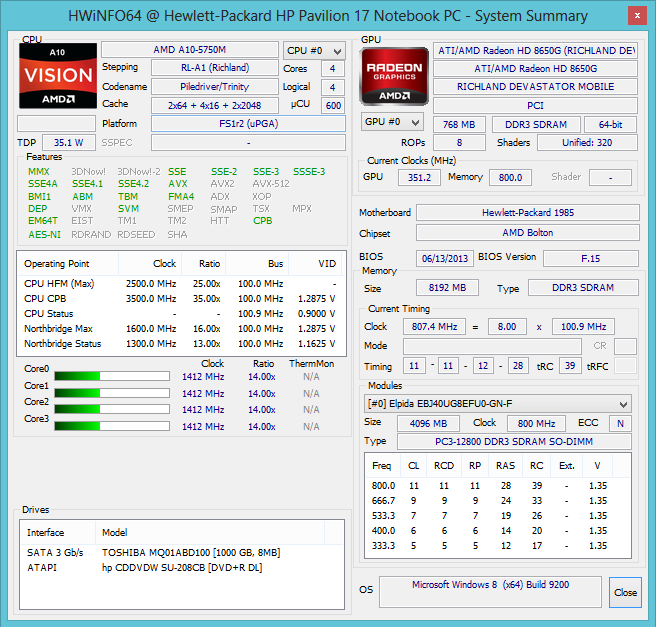Select the hp CDDVDW SU-208CB drive row
This screenshot has width=656, height=627.
pyautogui.click(x=182, y=568)
